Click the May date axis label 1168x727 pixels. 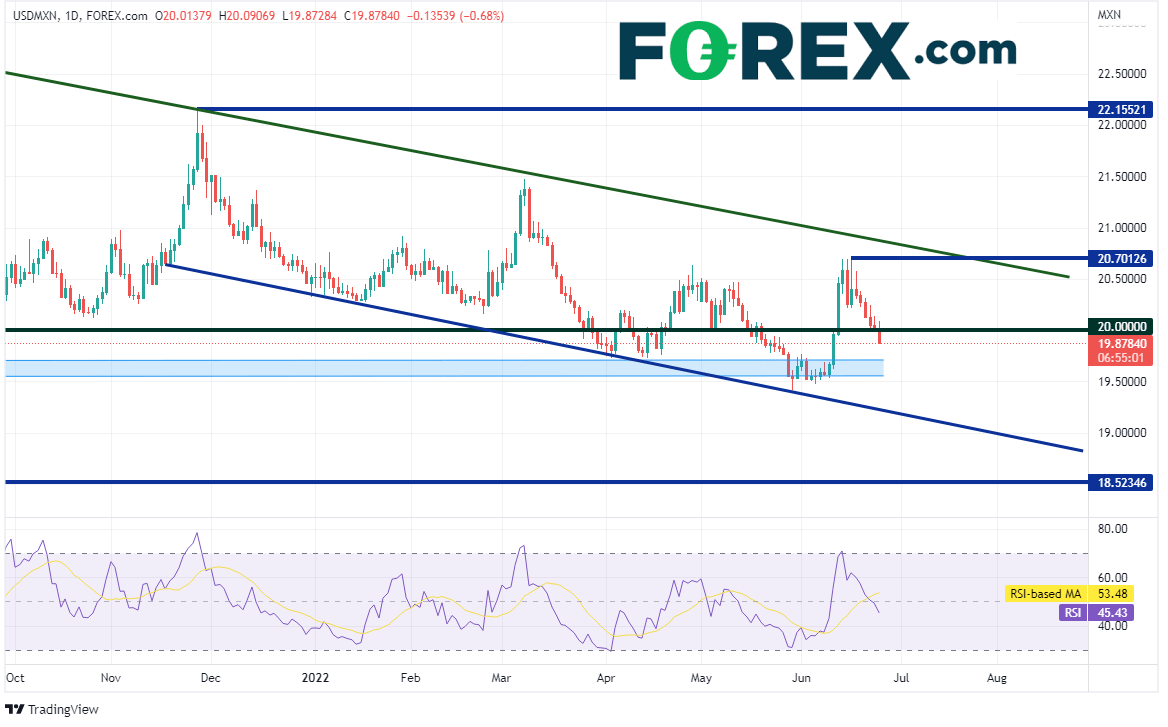pyautogui.click(x=701, y=678)
